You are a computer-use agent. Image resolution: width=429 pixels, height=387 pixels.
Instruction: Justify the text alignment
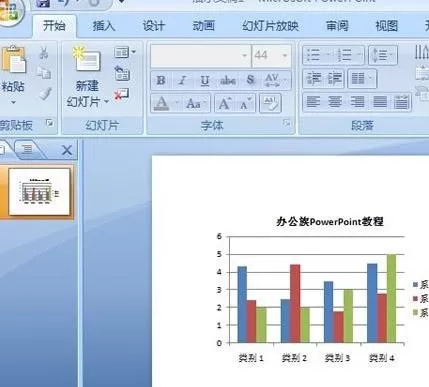[380, 102]
